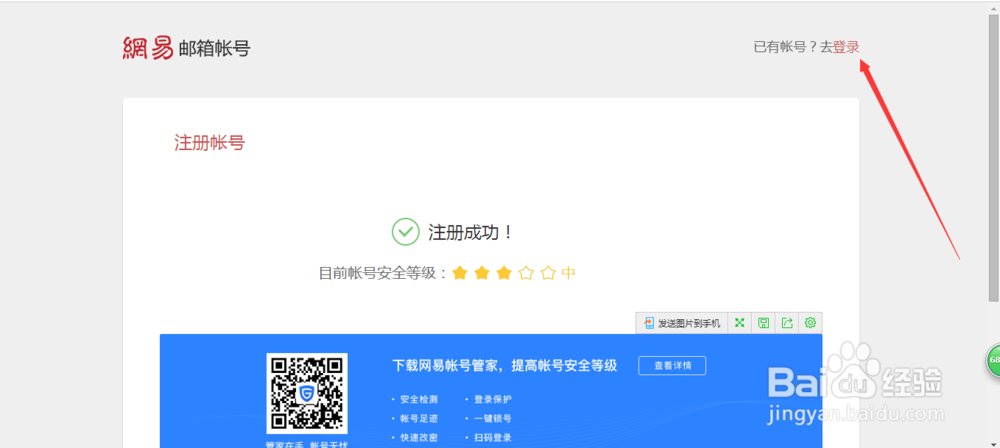
Task: Click the 查看详情 view details button
Action: coord(672,366)
